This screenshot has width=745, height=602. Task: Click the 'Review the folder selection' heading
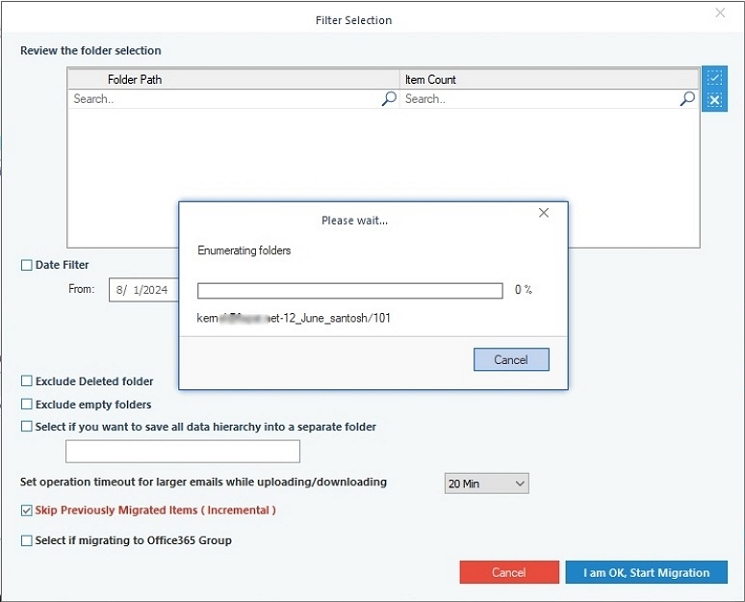coord(91,50)
